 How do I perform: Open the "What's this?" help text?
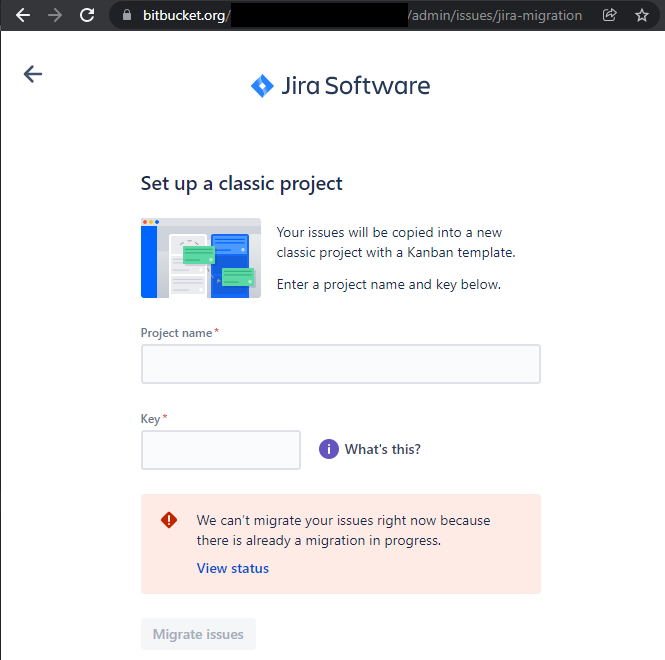coord(383,449)
